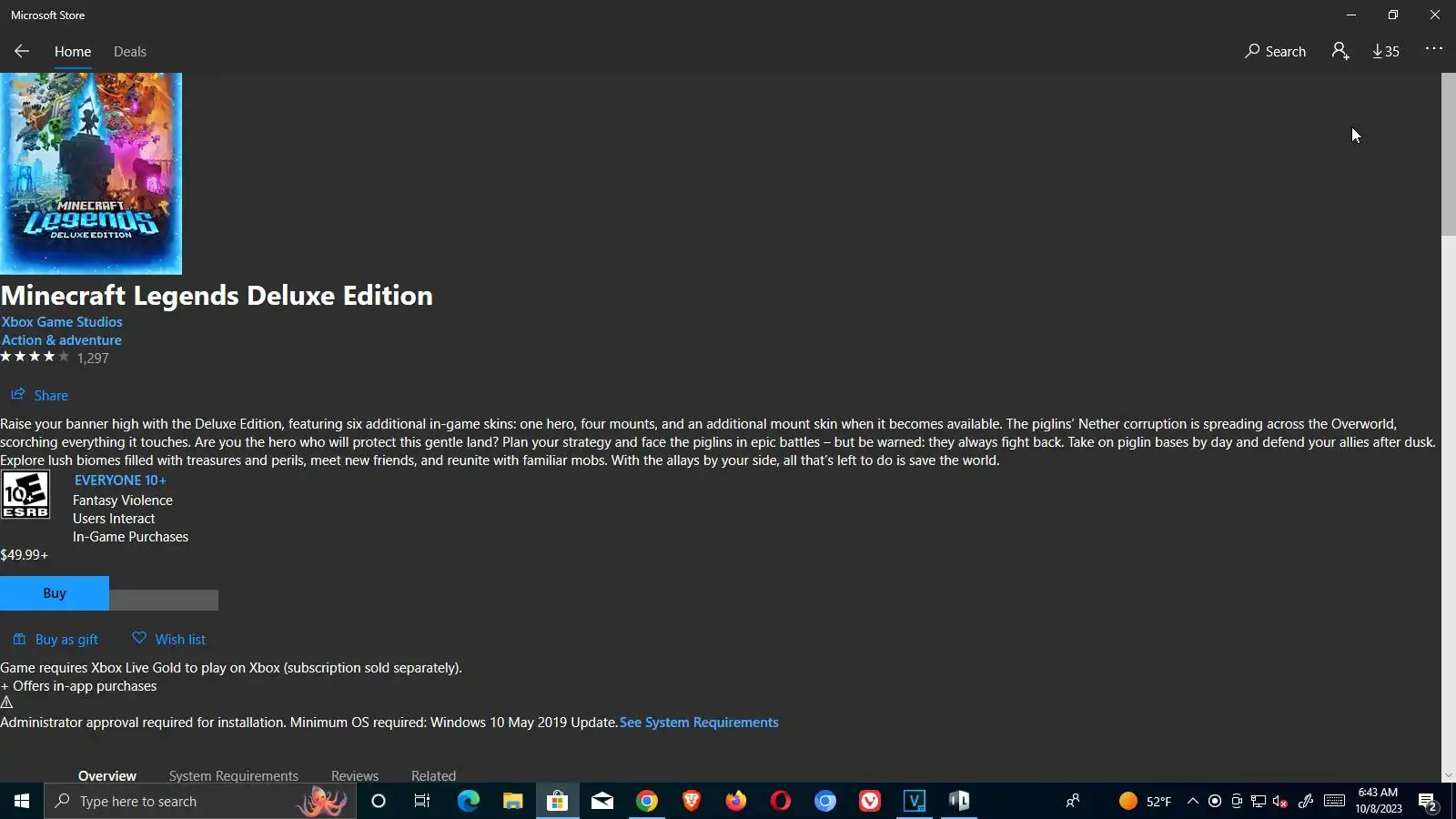Launch Vivaldi browser from taskbar

(x=869, y=801)
